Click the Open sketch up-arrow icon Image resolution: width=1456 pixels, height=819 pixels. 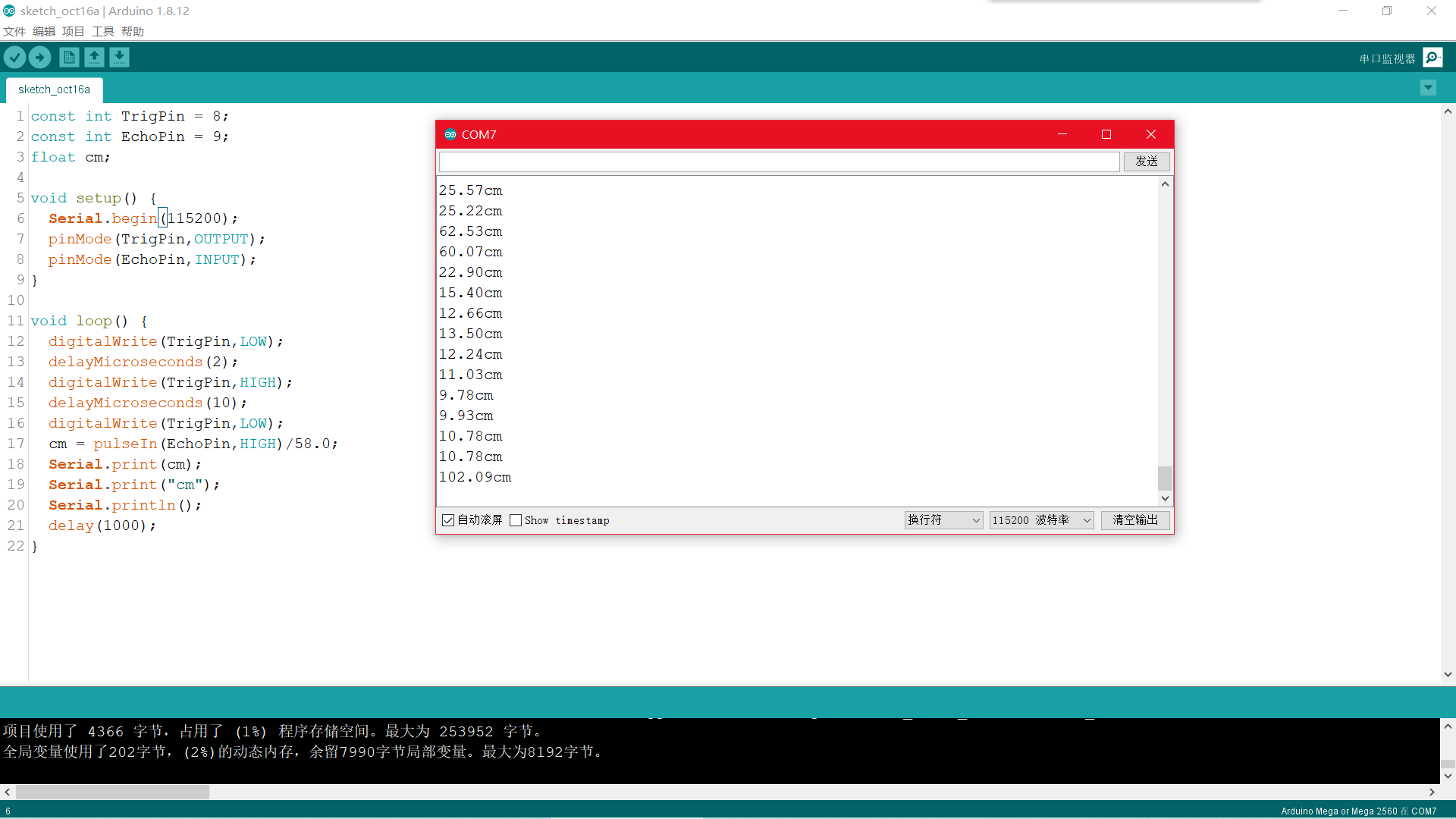[94, 58]
